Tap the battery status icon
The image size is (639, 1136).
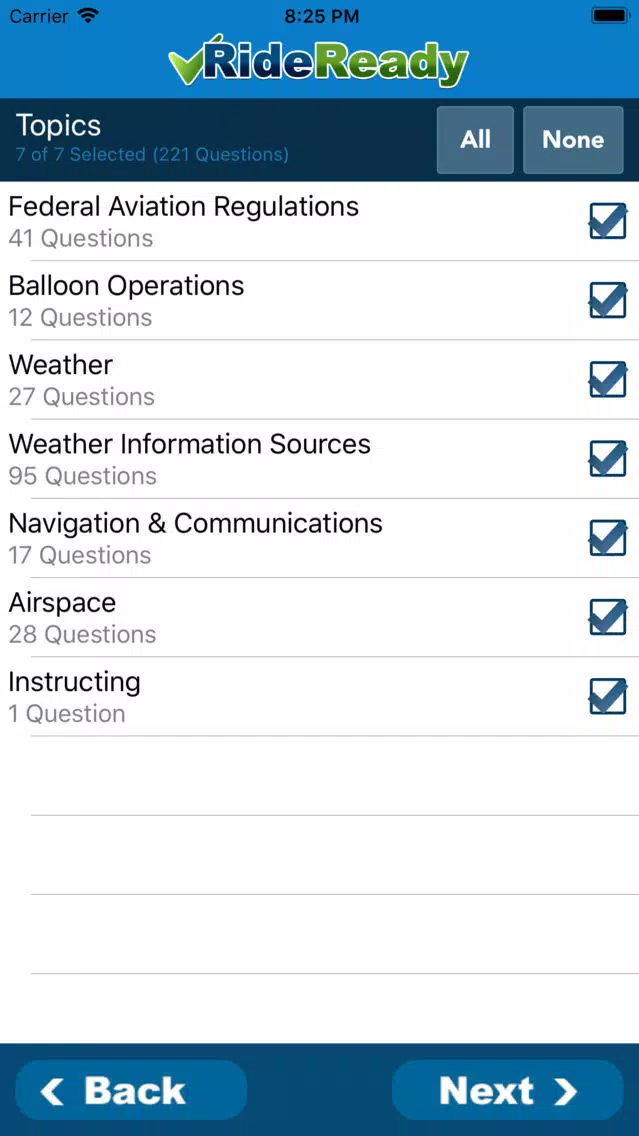point(611,16)
